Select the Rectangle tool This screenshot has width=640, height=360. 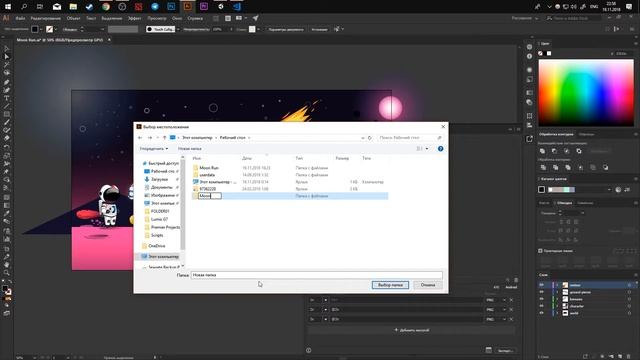[7, 114]
